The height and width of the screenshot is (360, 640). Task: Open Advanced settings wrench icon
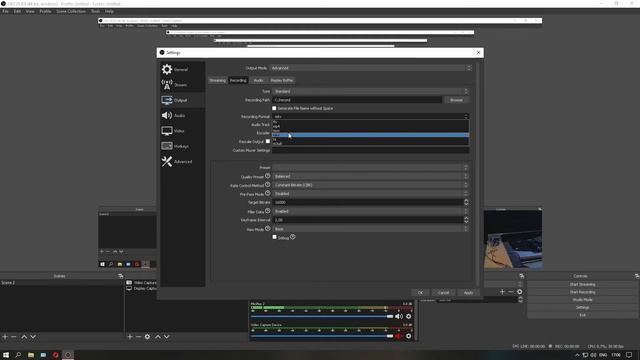coord(167,161)
